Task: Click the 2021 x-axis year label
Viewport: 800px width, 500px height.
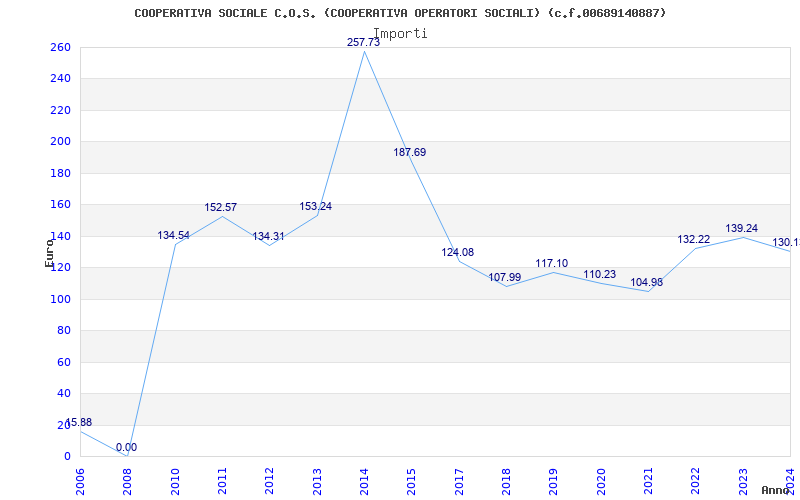Action: [648, 481]
